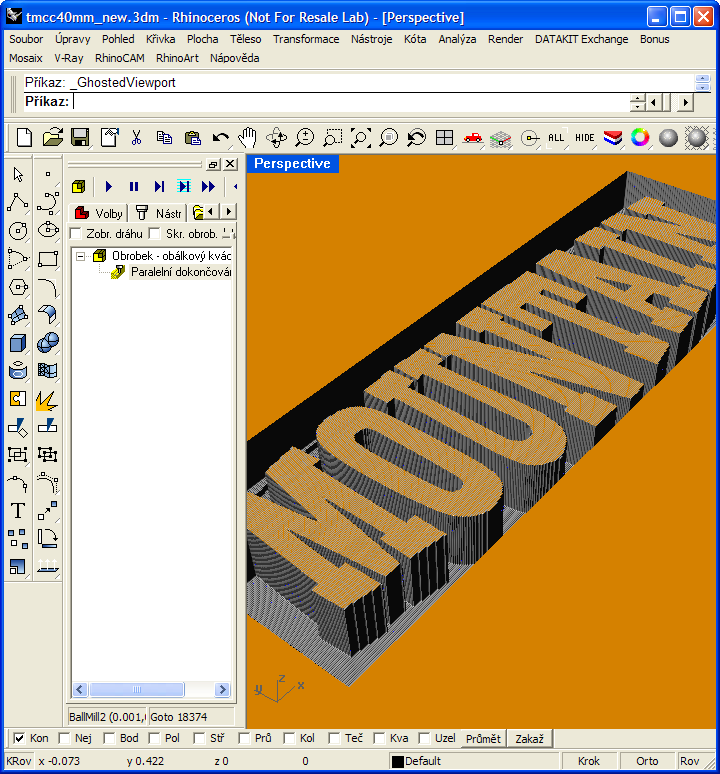Toggle the Skr. obrob. checkbox

[155, 233]
